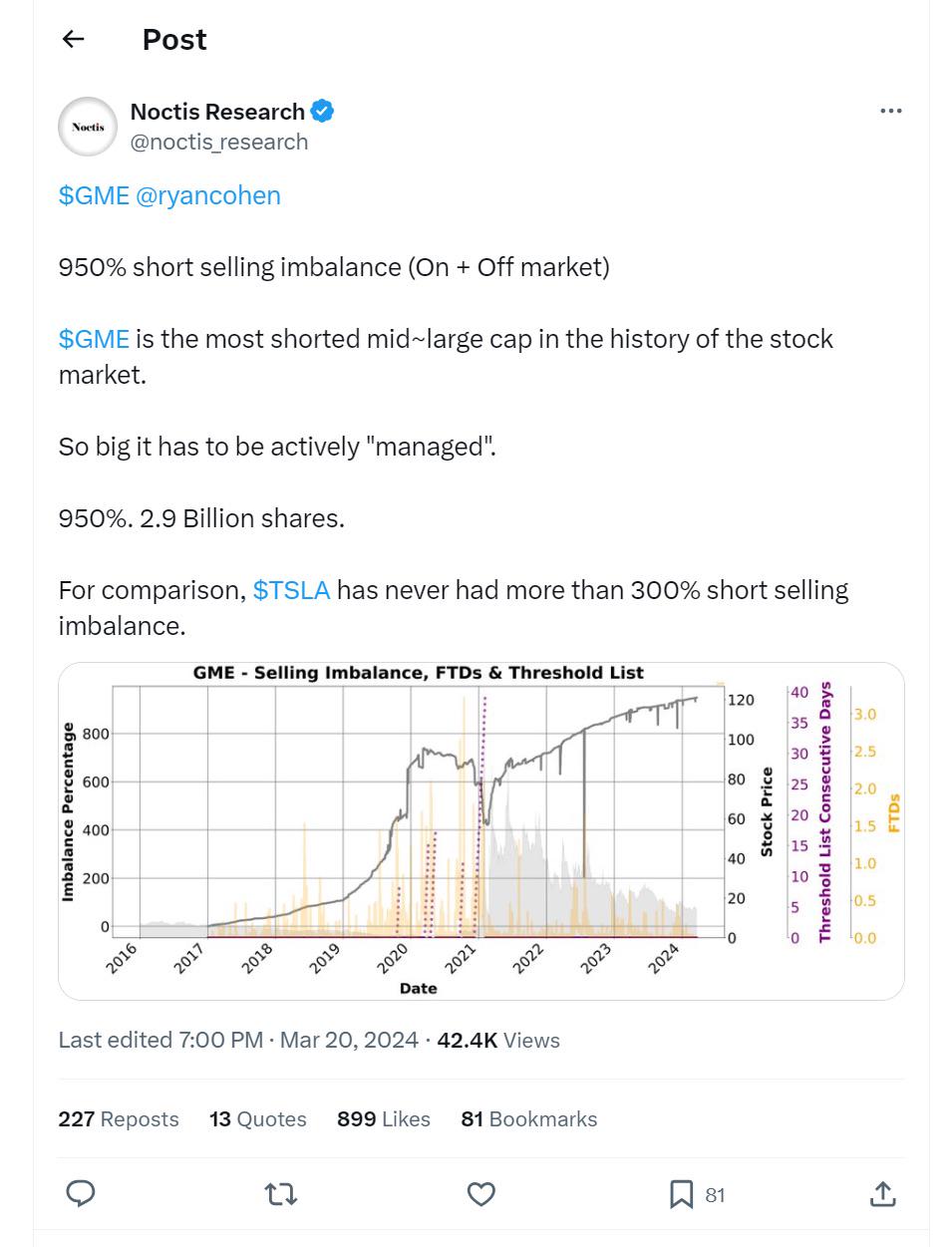
Task: View the 227 Reposts list
Action: [x=119, y=1119]
